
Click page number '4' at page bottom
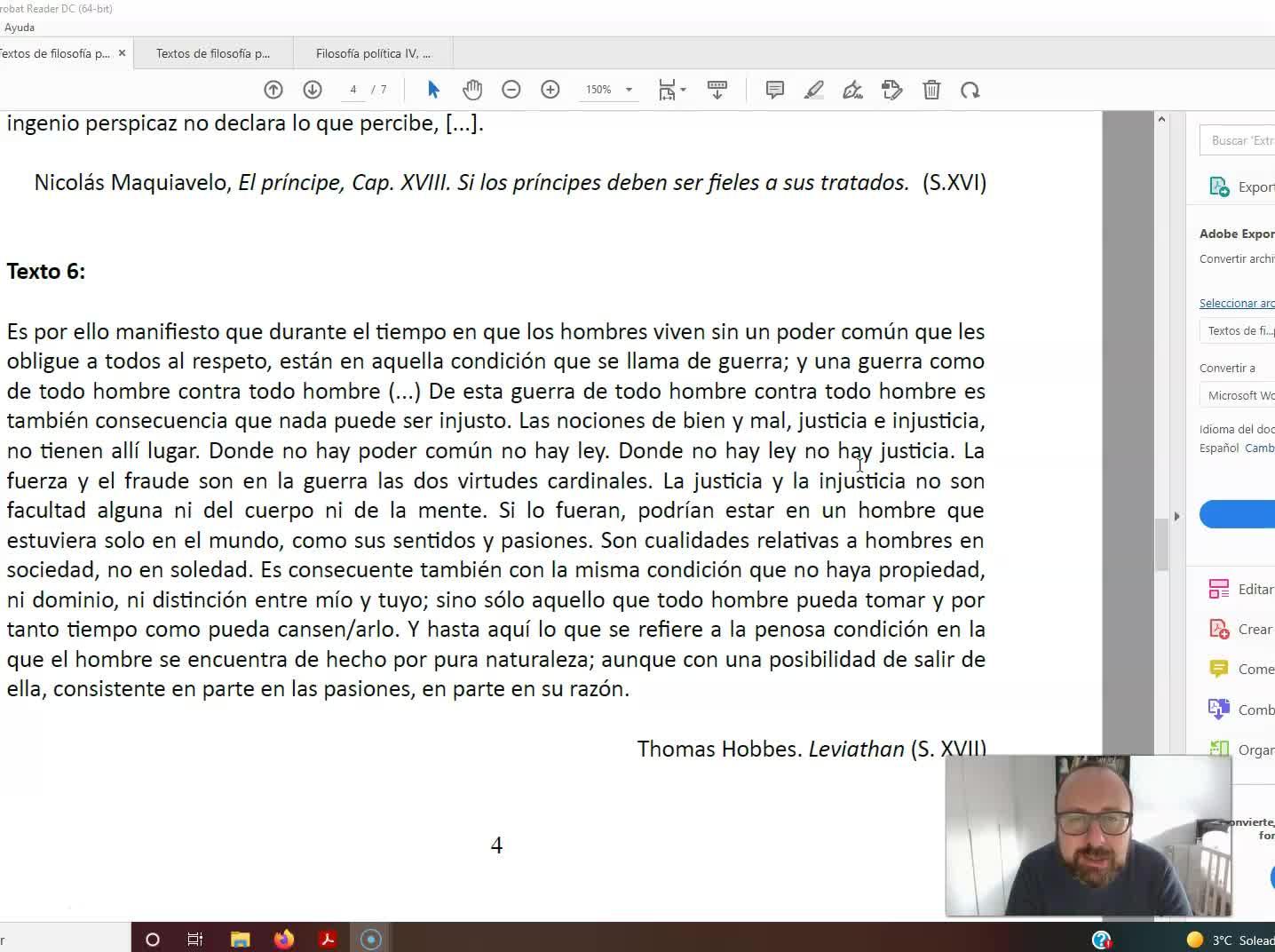[496, 845]
